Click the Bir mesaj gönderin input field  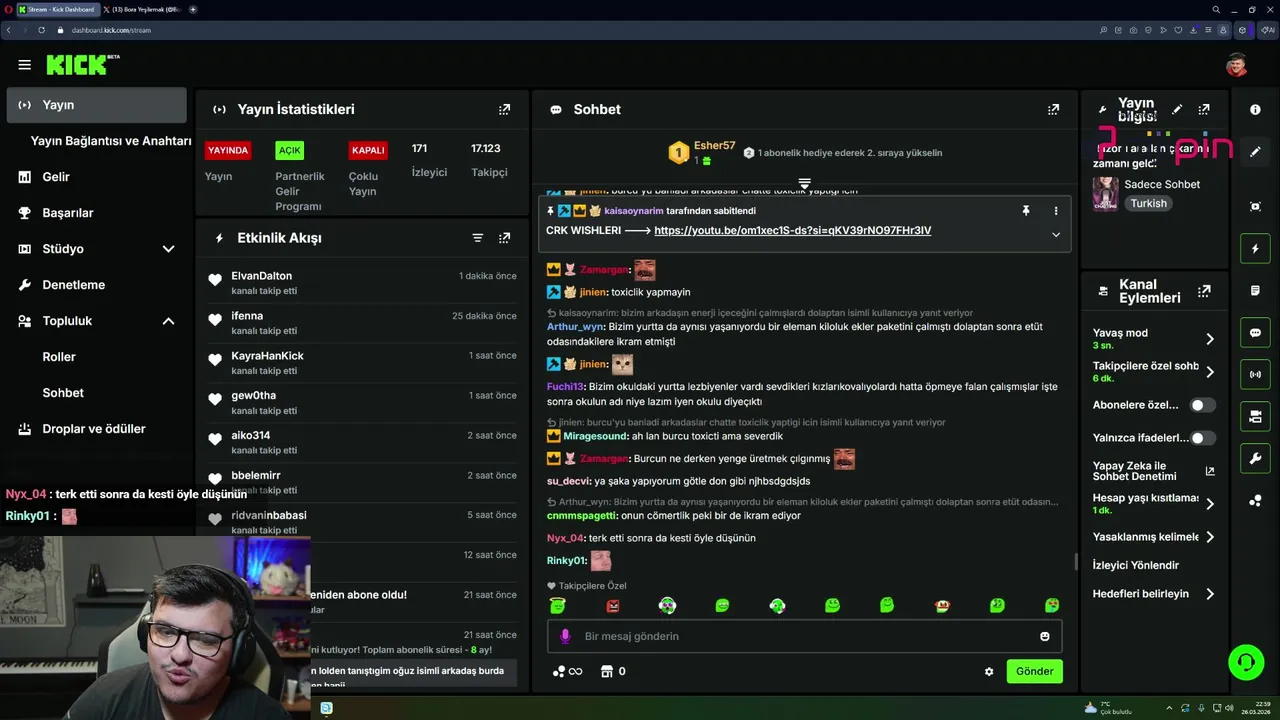click(x=804, y=636)
